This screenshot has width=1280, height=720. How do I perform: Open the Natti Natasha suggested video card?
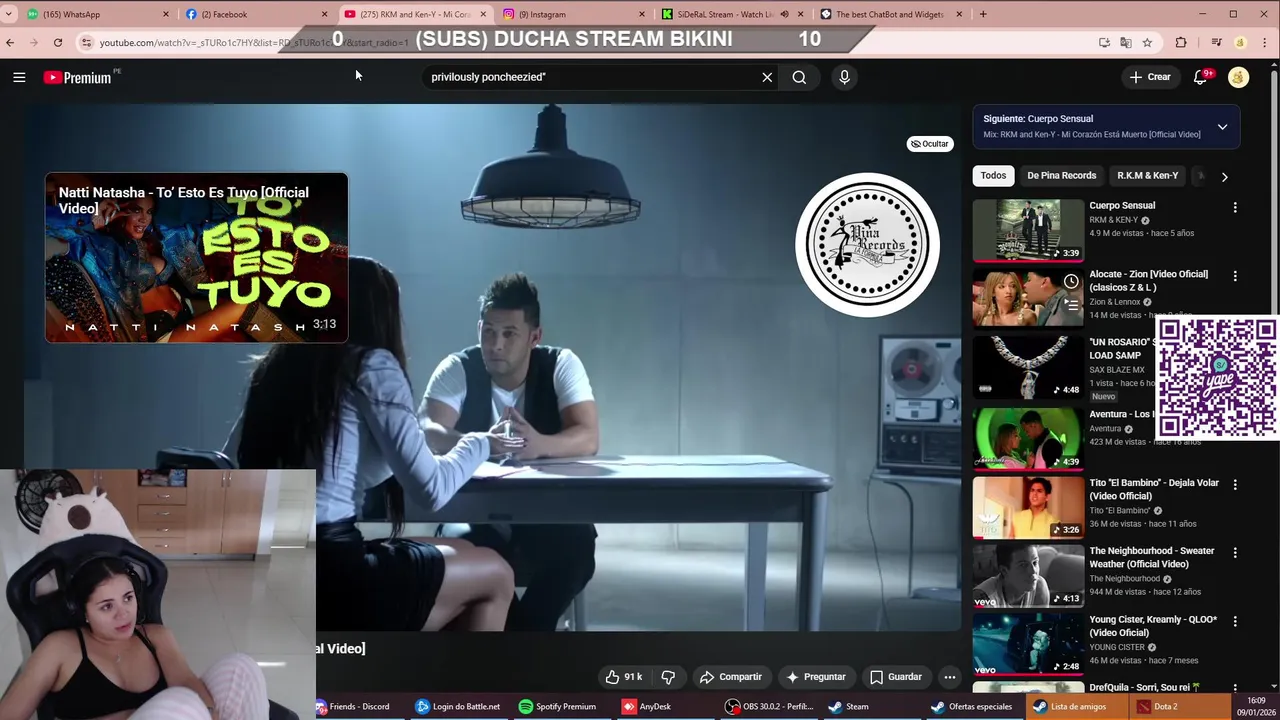tap(196, 258)
